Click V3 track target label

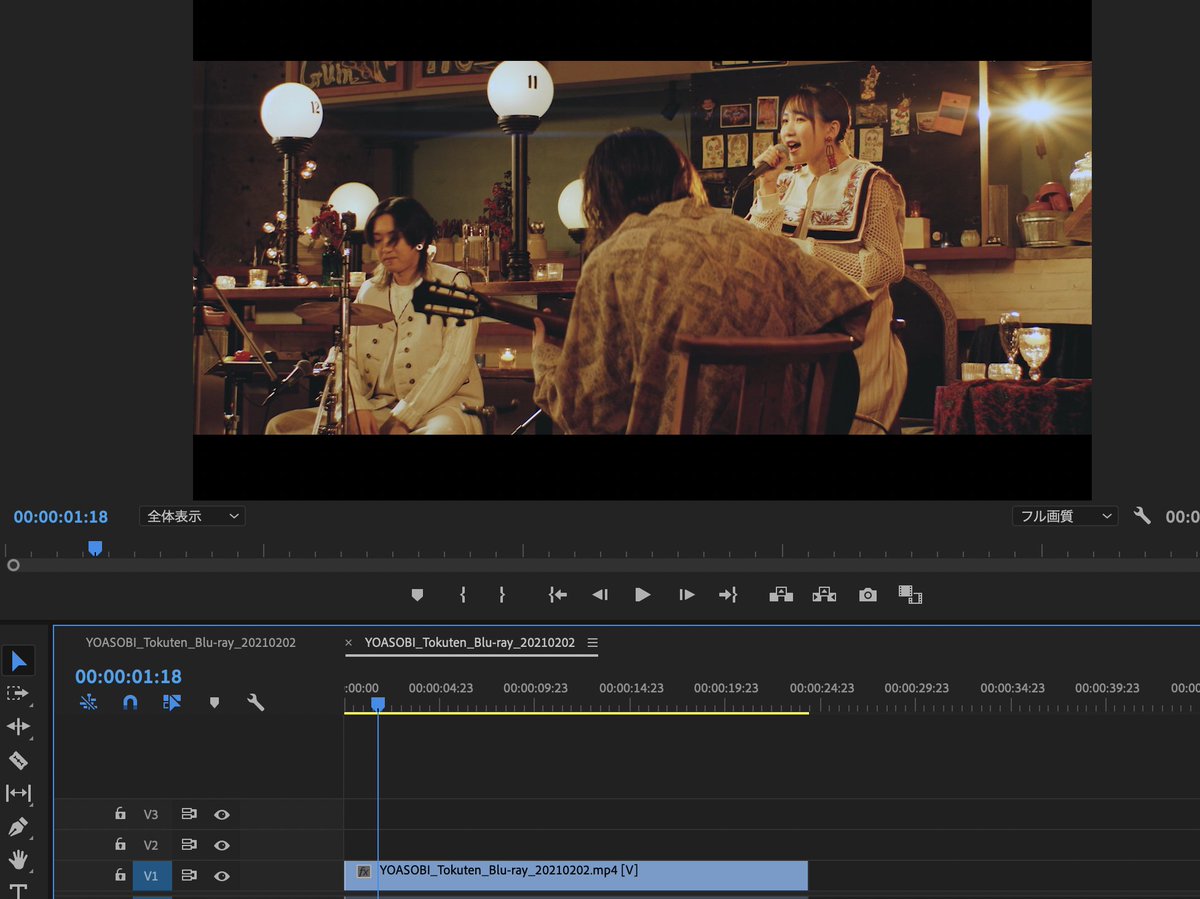[151, 814]
